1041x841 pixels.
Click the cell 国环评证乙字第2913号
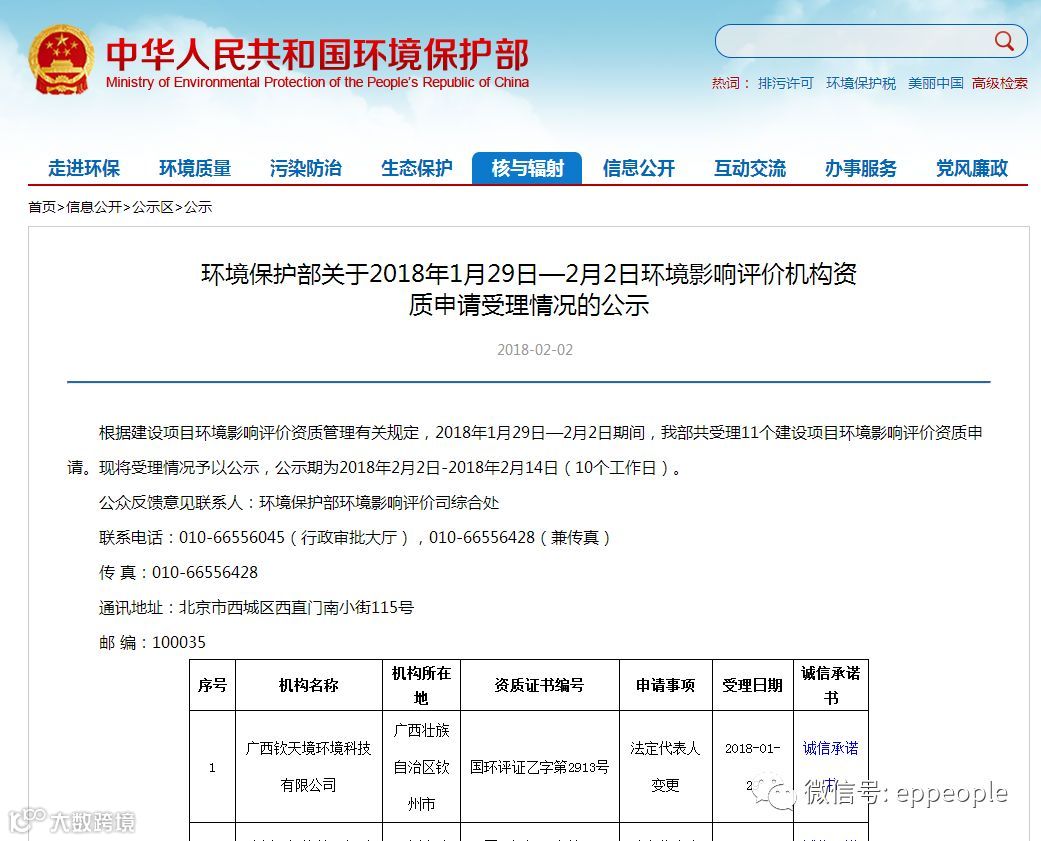point(539,767)
